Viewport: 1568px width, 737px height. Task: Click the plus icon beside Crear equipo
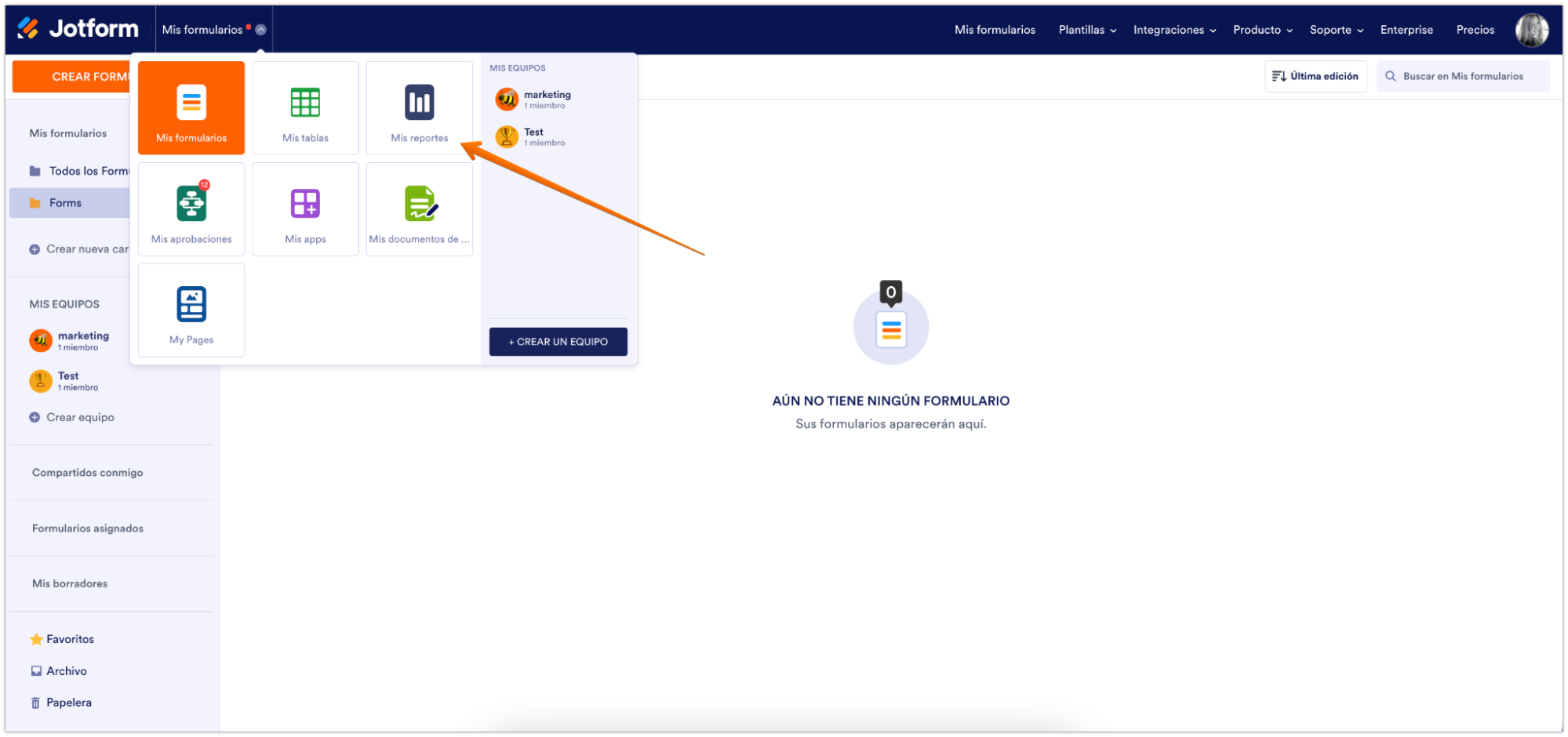[35, 417]
